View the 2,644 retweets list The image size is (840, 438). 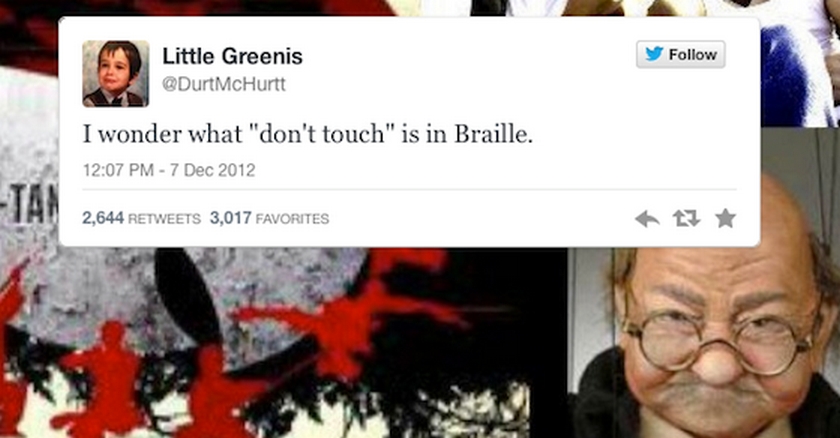[x=141, y=218]
